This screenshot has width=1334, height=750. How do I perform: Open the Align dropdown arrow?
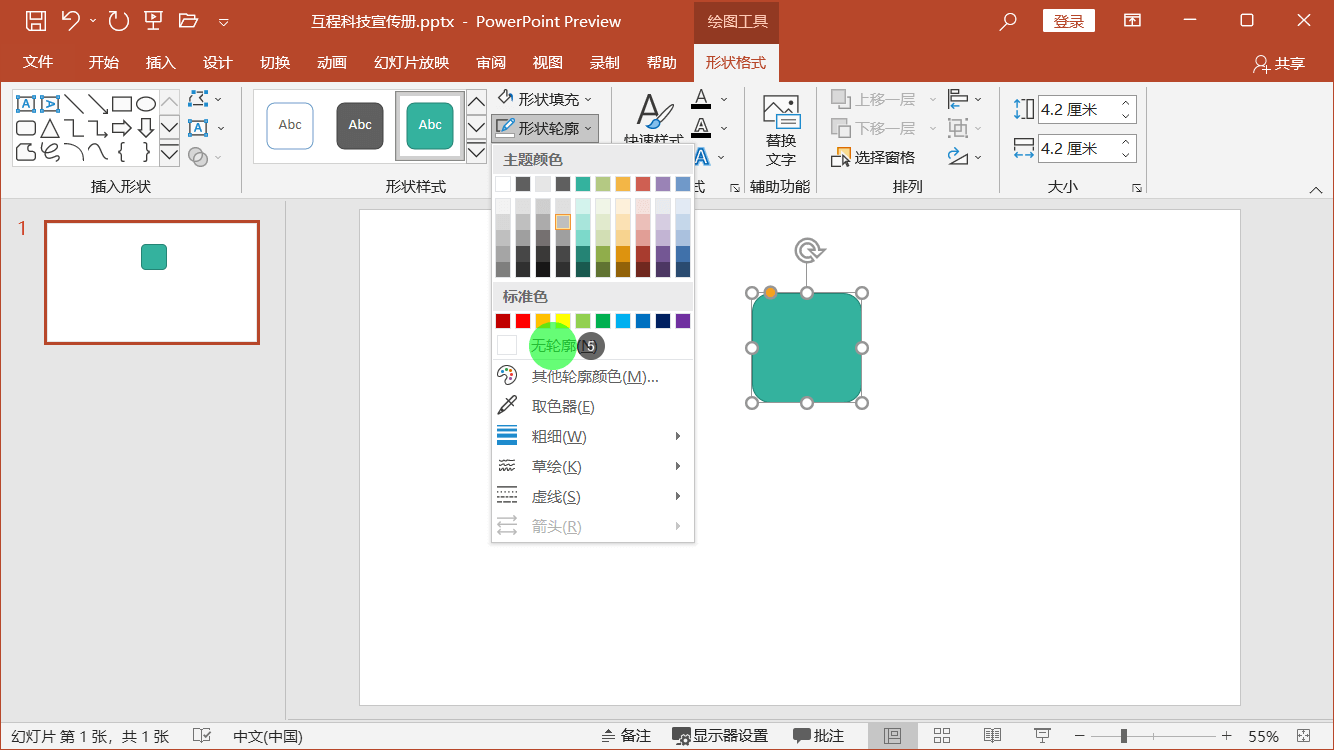click(978, 99)
